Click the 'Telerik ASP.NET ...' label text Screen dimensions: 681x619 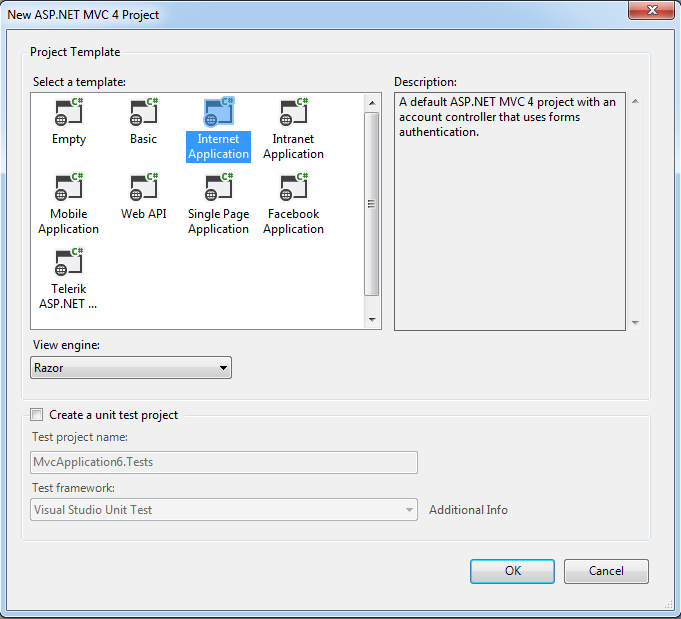pos(68,296)
